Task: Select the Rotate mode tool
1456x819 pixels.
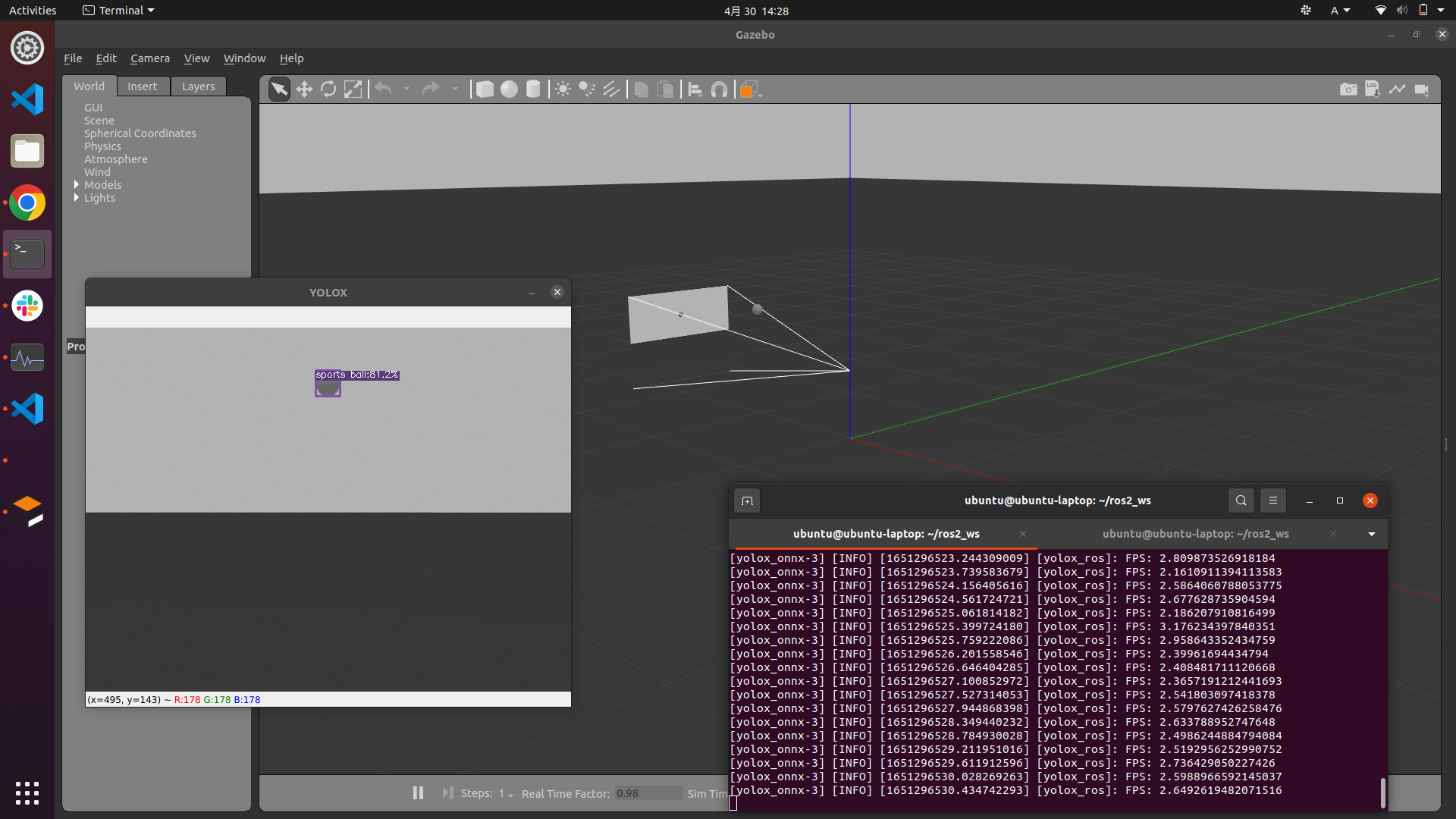Action: (328, 89)
